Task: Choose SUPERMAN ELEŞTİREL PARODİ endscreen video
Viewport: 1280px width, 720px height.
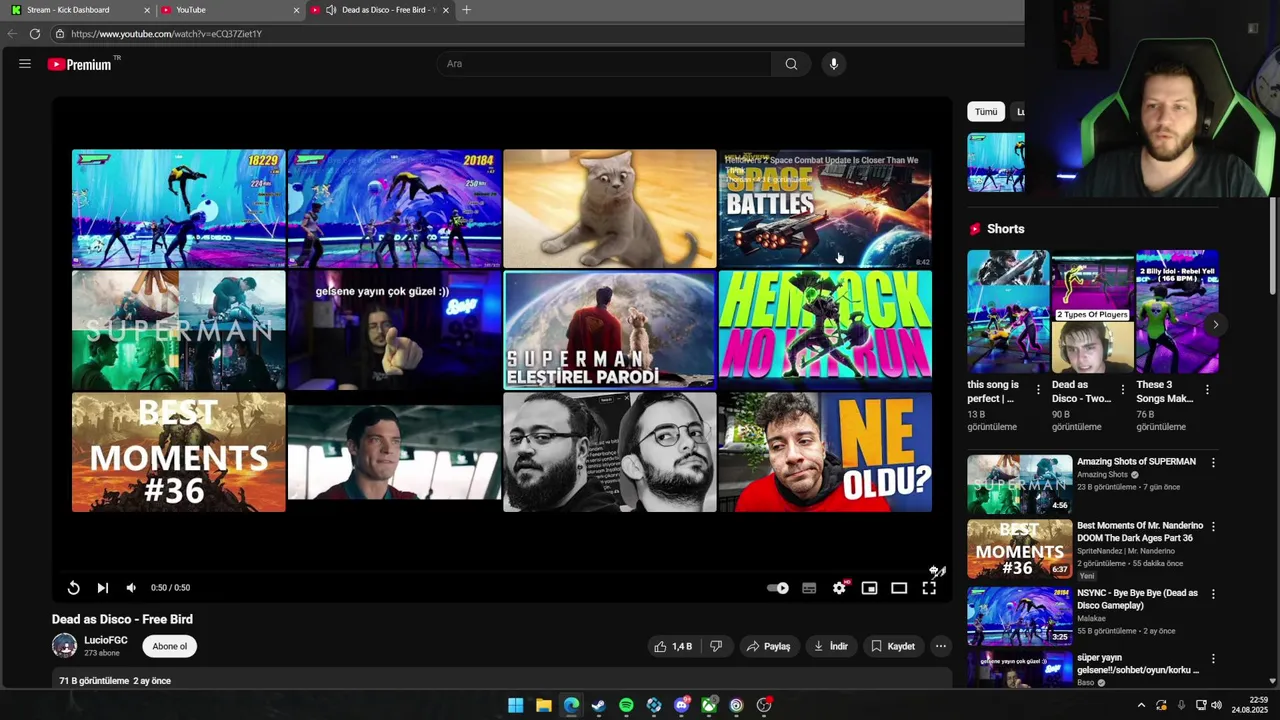Action: click(610, 329)
